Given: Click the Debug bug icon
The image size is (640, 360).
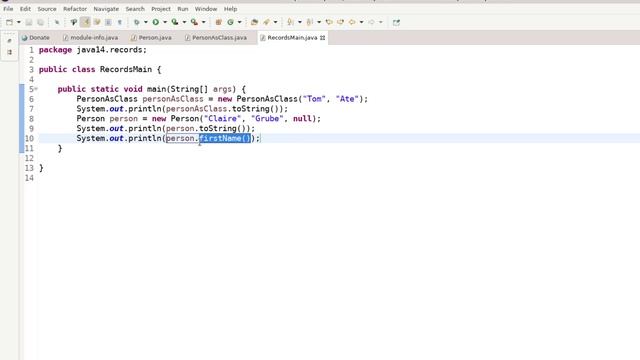Looking at the screenshot, I should coord(137,22).
